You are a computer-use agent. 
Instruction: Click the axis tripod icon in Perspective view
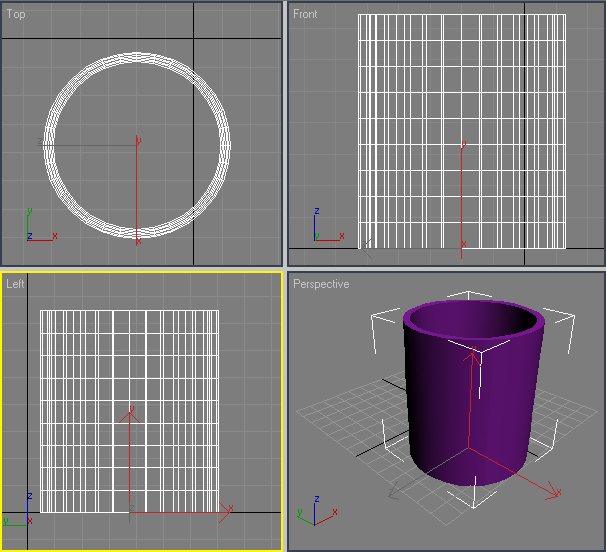(x=316, y=511)
